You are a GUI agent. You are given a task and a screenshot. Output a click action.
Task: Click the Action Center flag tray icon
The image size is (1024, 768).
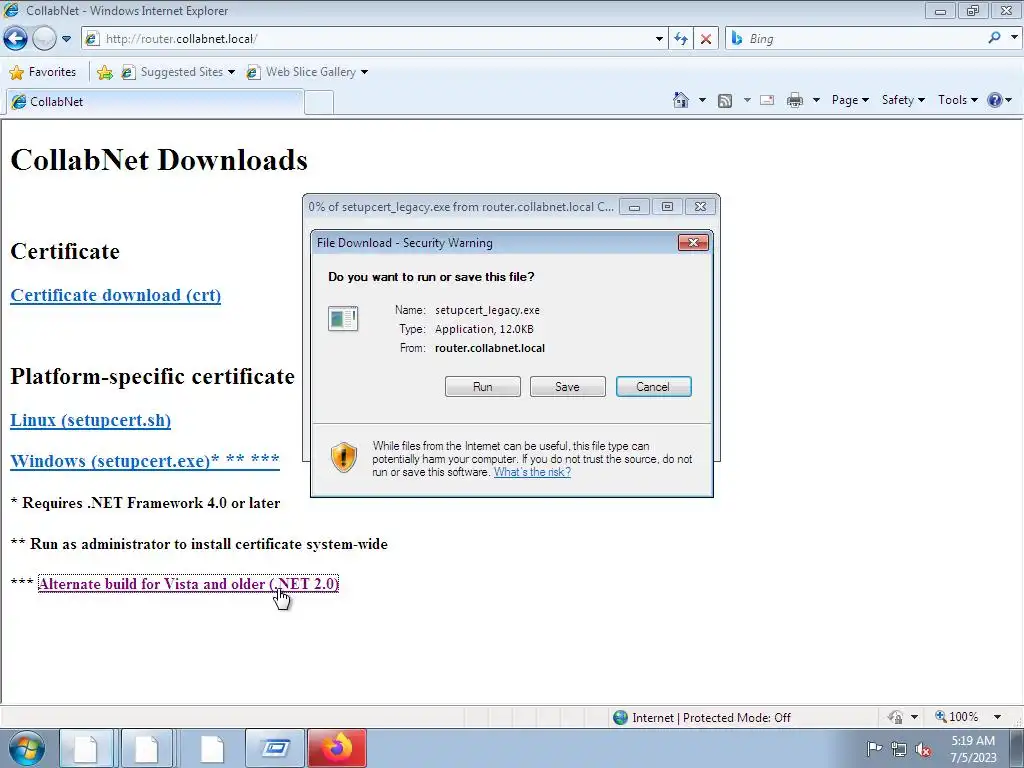tap(874, 748)
